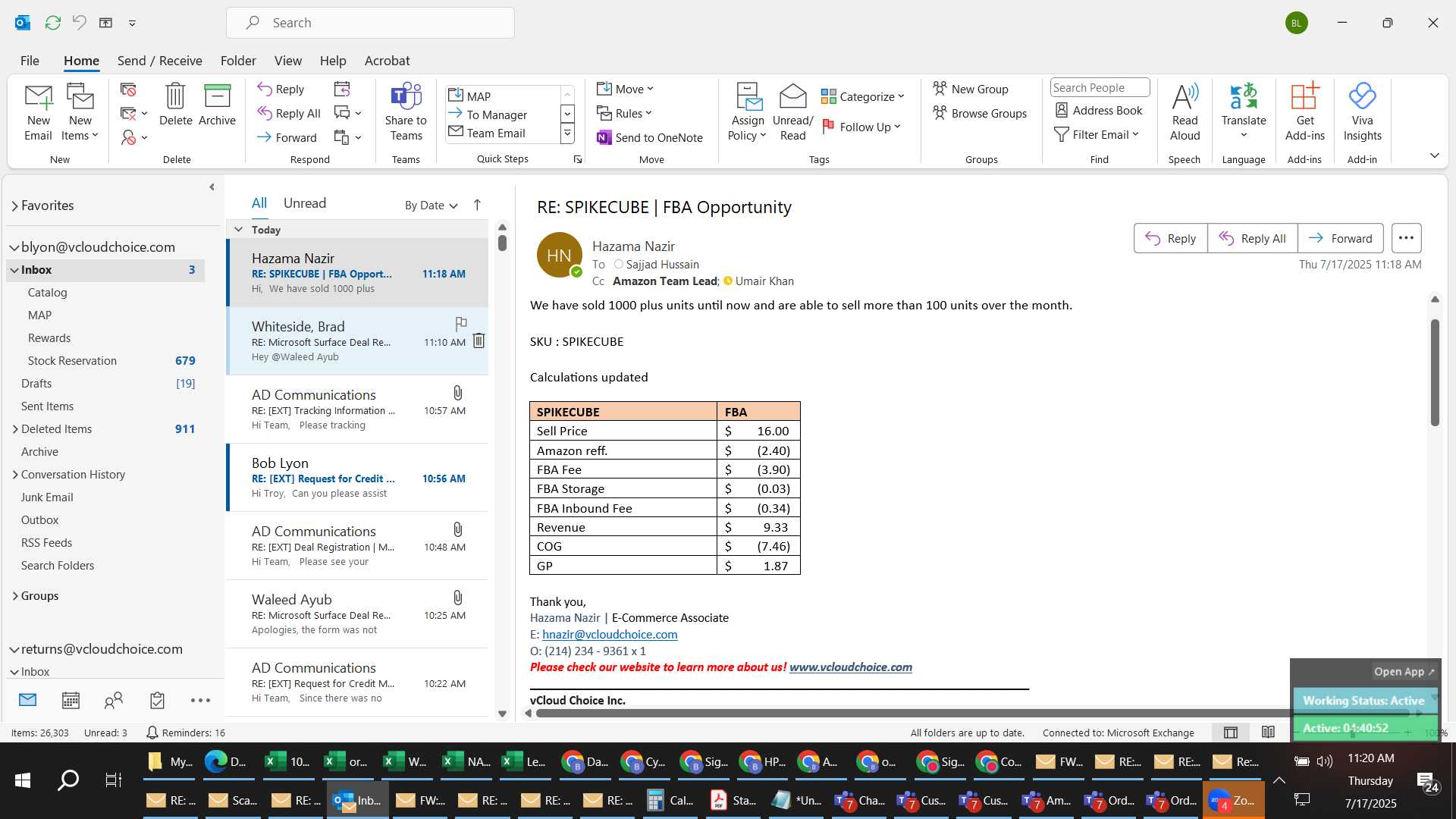Expand the Conversation History folder
Viewport: 1456px width, 819px height.
point(15,475)
